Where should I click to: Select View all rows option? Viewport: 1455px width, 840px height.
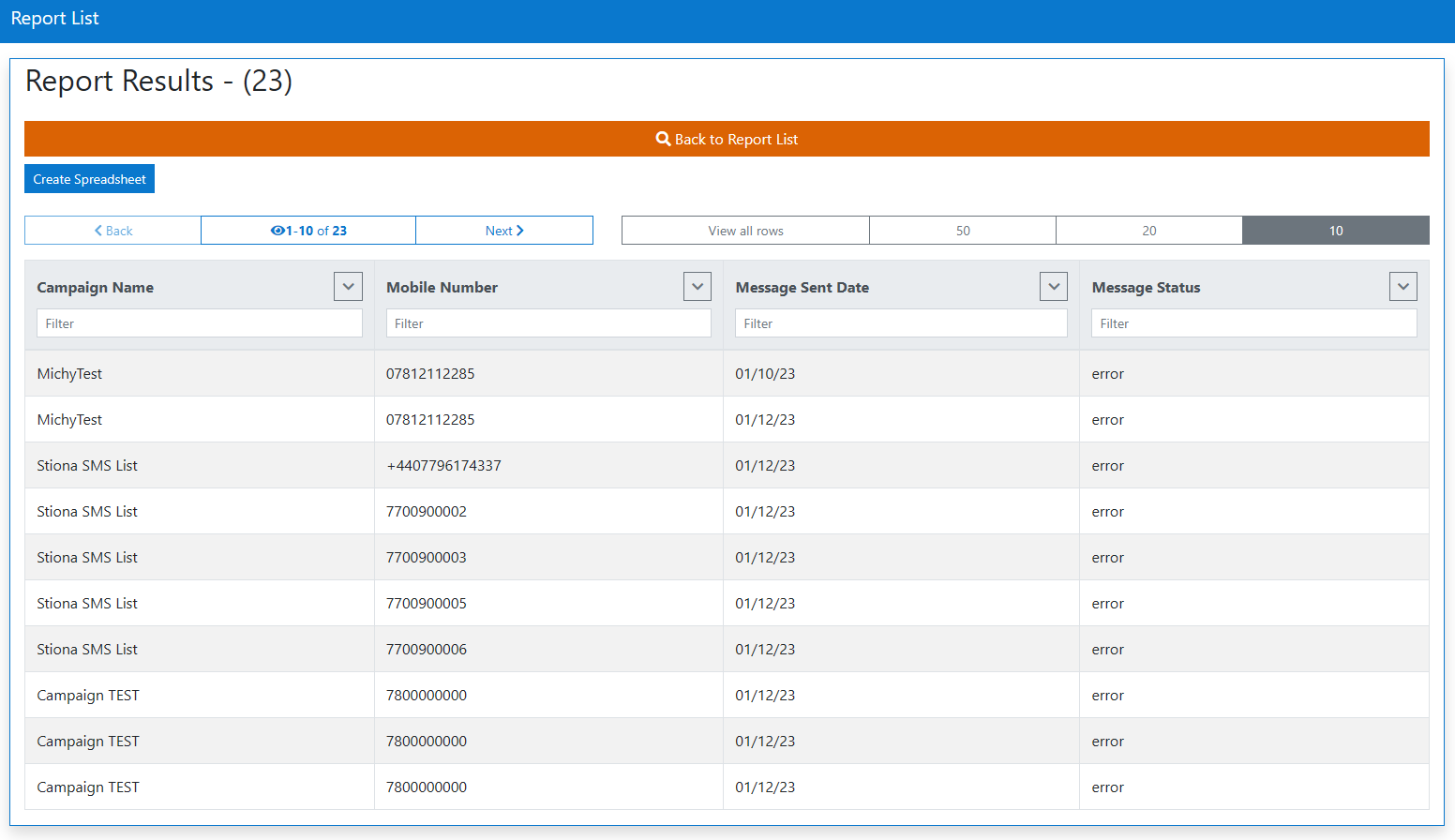pyautogui.click(x=745, y=231)
